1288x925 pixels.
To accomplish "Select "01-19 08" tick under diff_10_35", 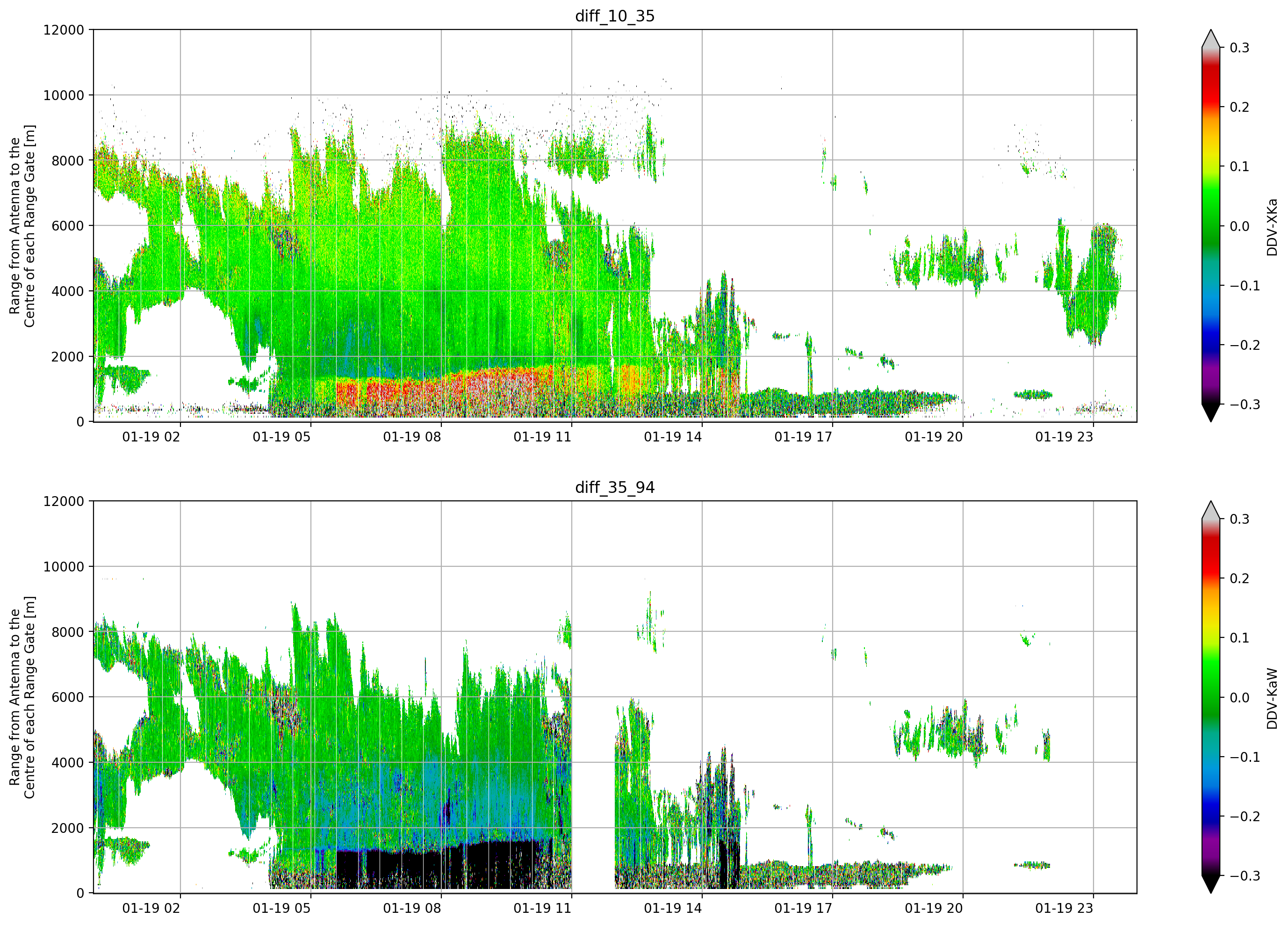I will 412,437.
